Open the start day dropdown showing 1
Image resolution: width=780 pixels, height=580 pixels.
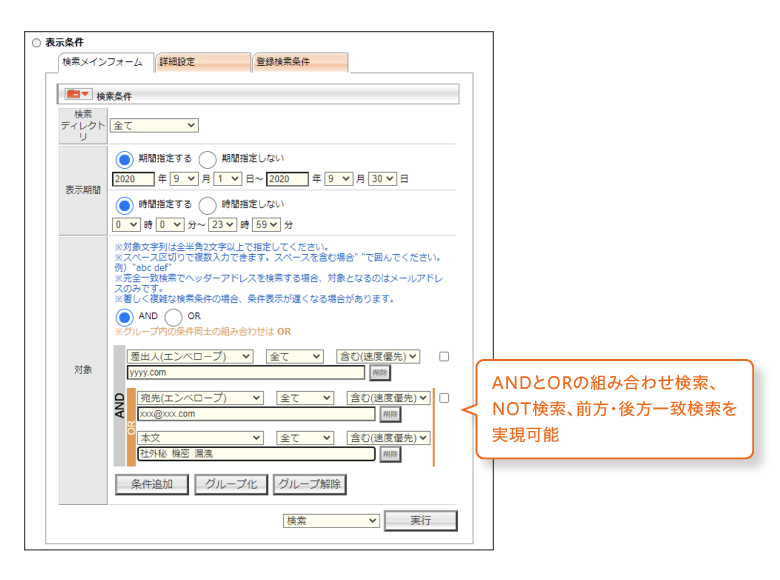click(x=228, y=179)
